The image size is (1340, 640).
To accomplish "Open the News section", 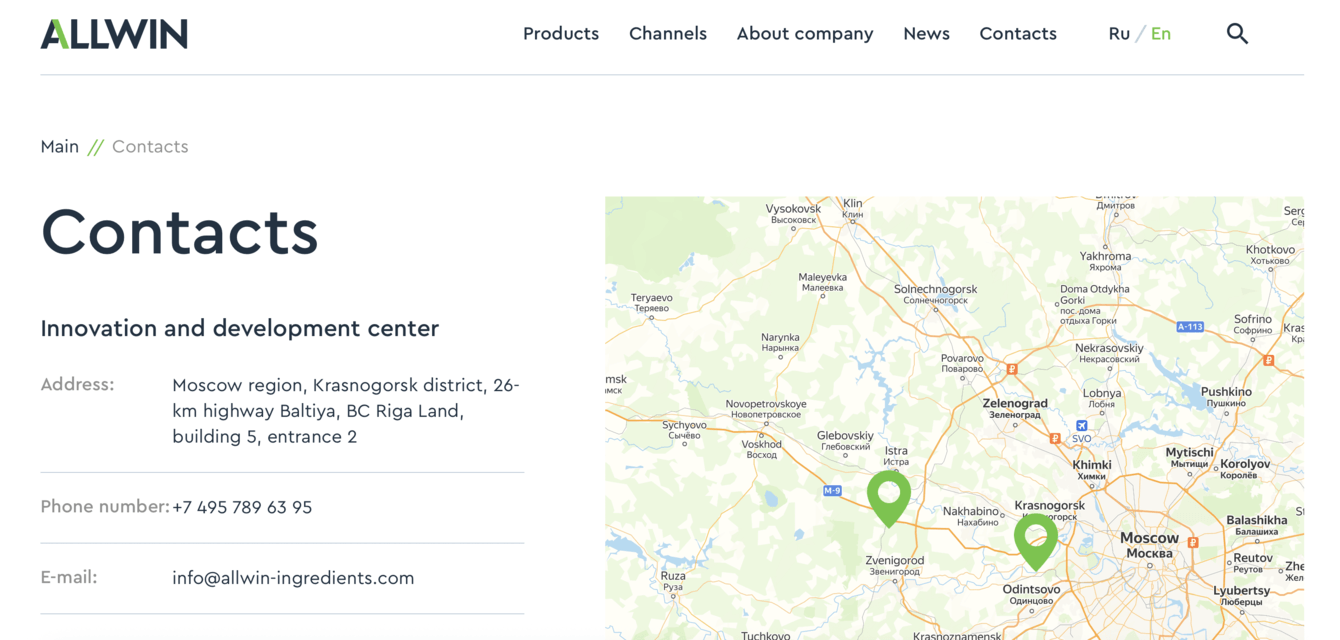I will 926,34.
